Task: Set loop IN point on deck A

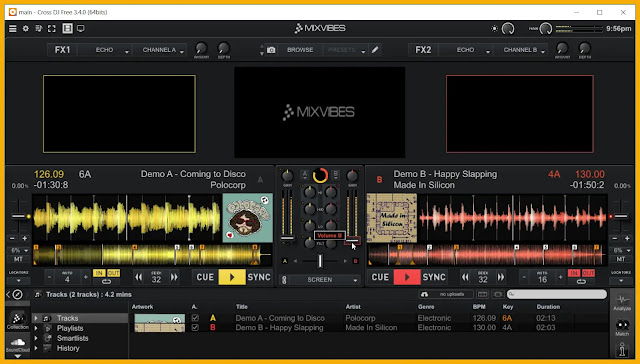Action: (x=99, y=273)
